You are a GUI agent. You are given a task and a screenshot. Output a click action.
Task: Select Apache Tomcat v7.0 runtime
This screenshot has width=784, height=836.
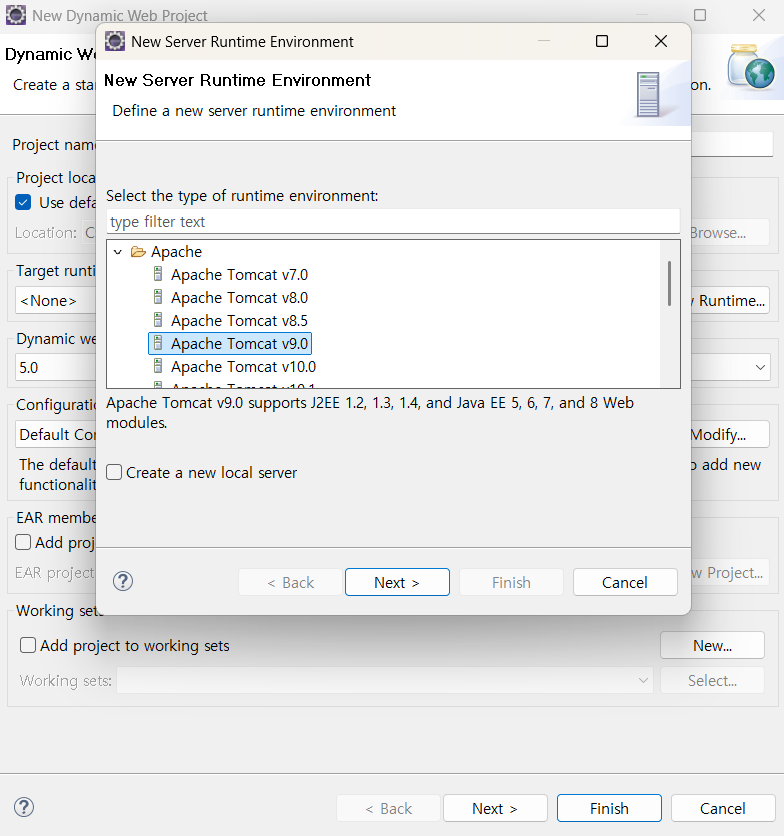pos(239,275)
